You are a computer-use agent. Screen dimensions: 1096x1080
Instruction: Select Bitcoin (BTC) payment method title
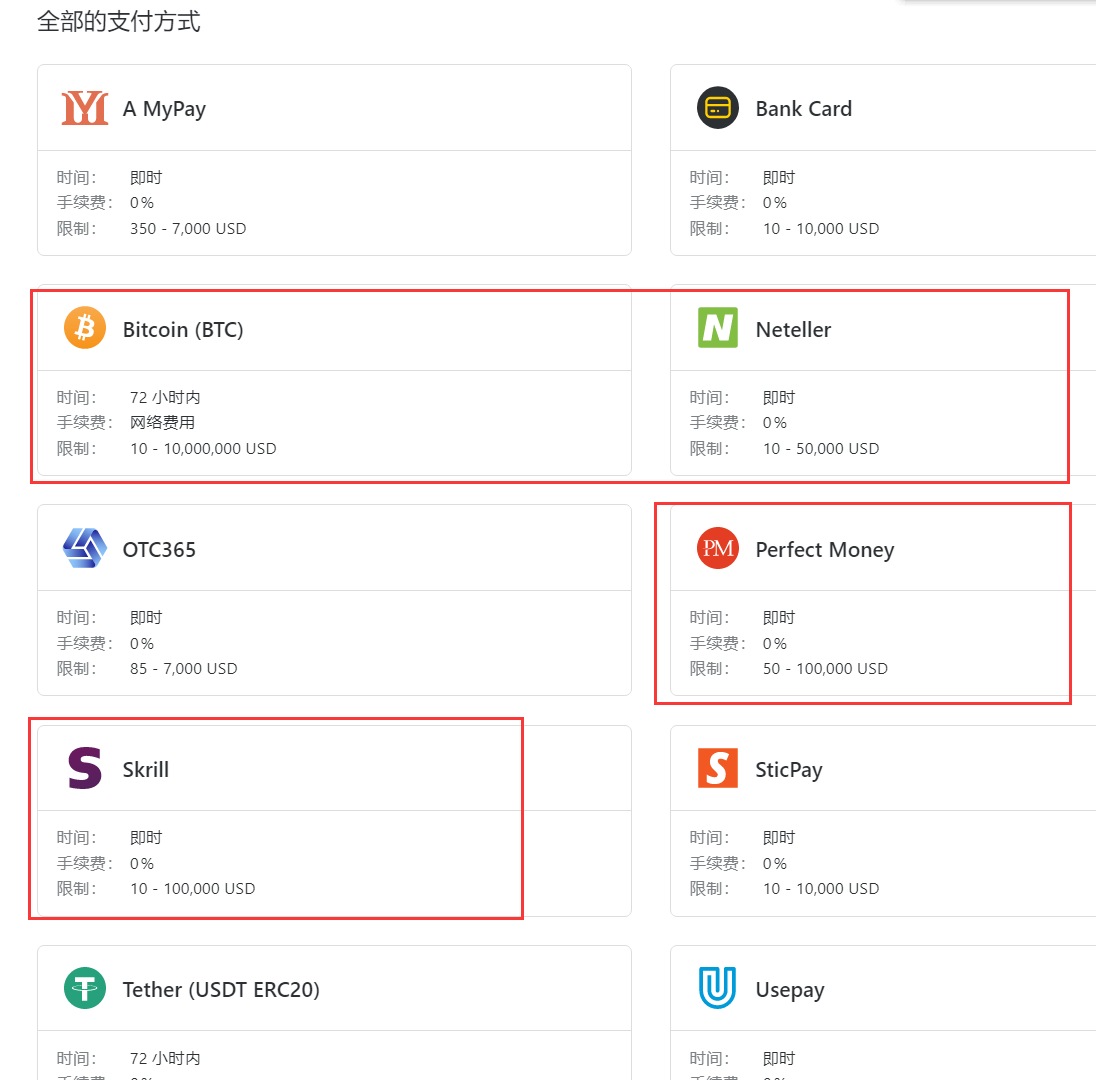(183, 329)
